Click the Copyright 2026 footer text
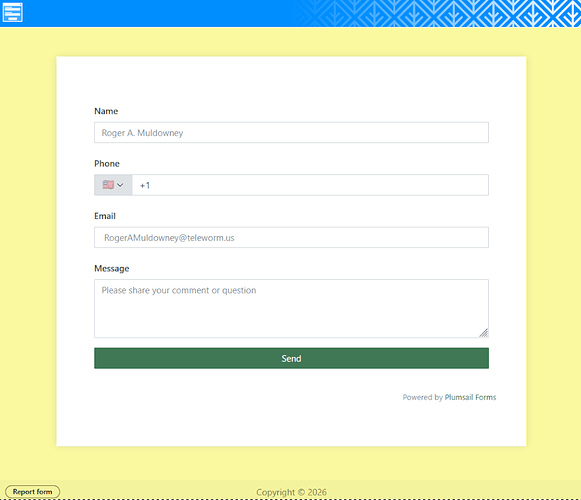This screenshot has height=500, width=581. pyautogui.click(x=291, y=492)
